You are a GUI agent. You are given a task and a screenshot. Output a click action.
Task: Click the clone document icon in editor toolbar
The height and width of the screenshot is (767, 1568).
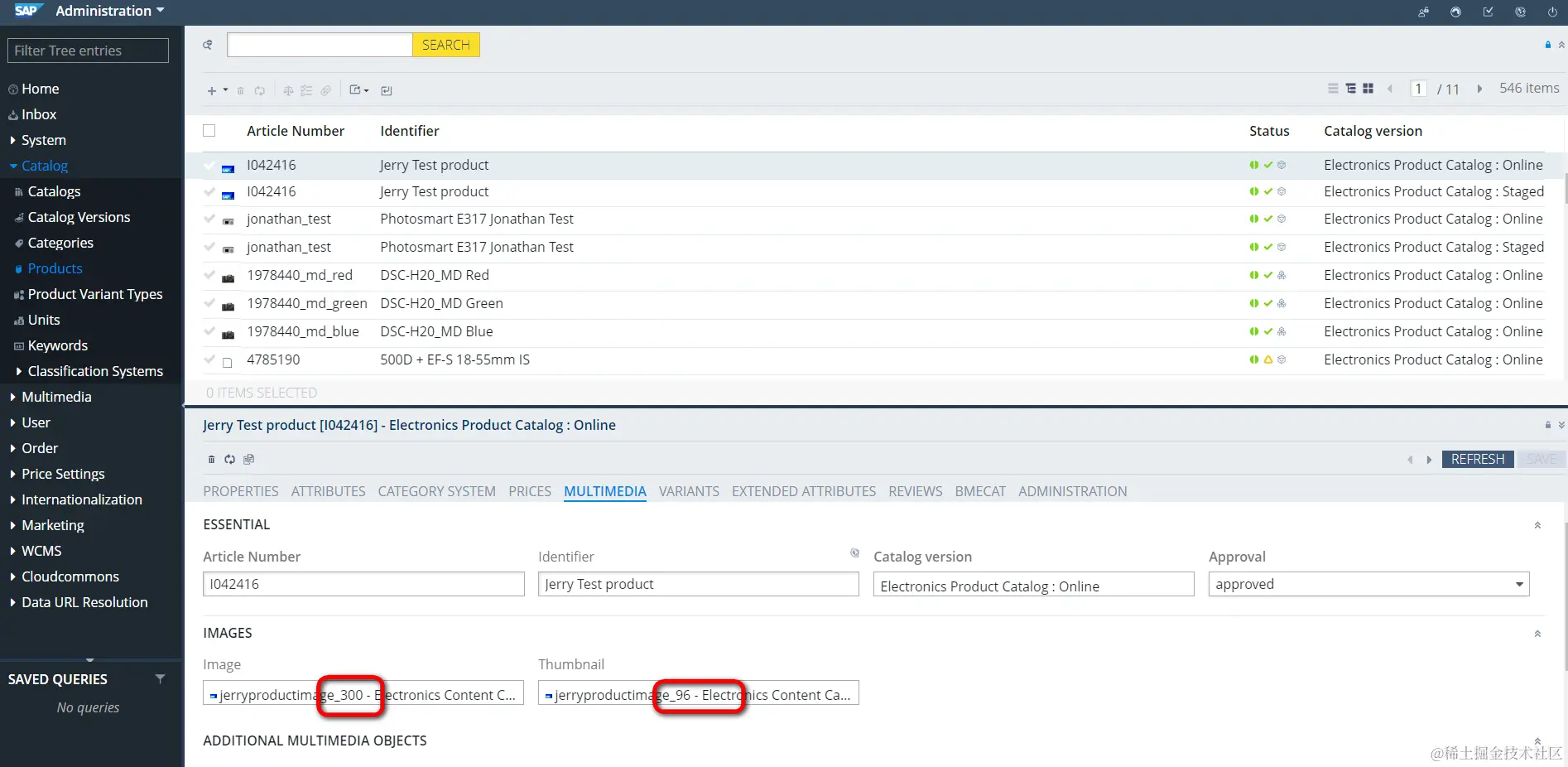click(248, 459)
